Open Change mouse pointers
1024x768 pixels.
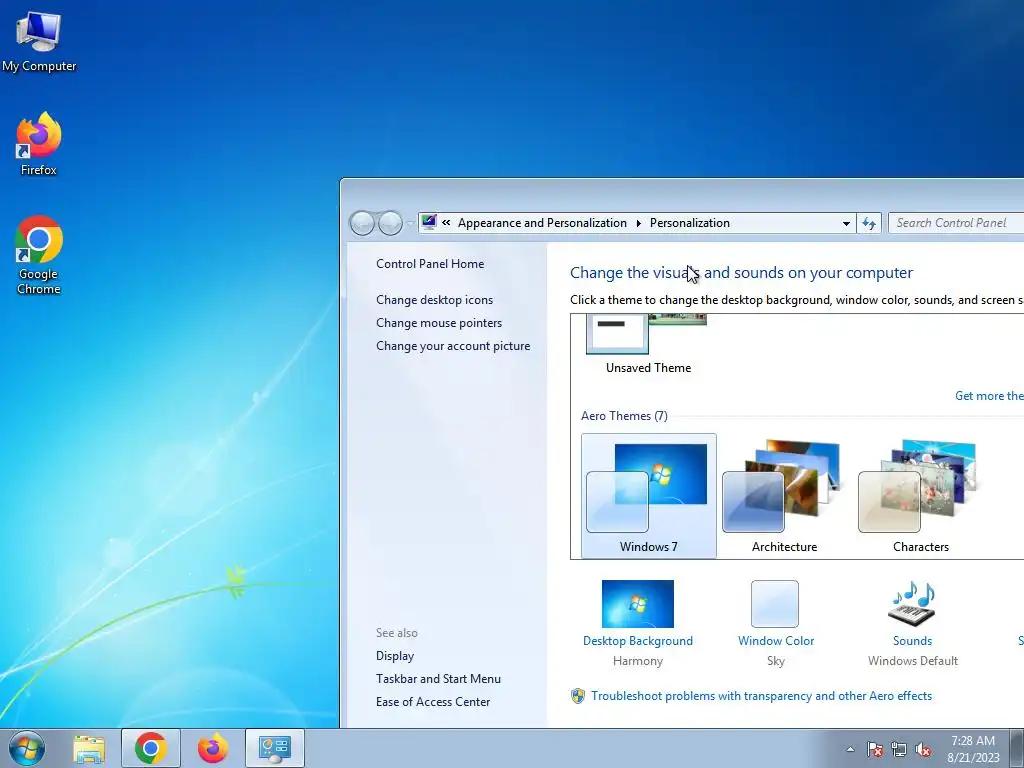coord(439,323)
